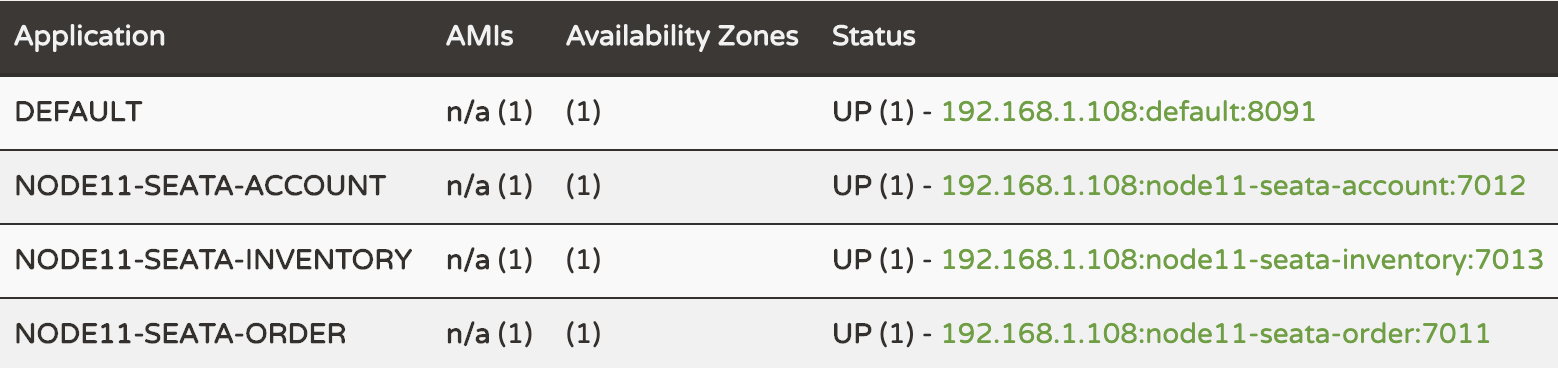Click the UP (1) status for NODE11-SEATA-INVENTORY
The image size is (1558, 368).
coord(873,259)
